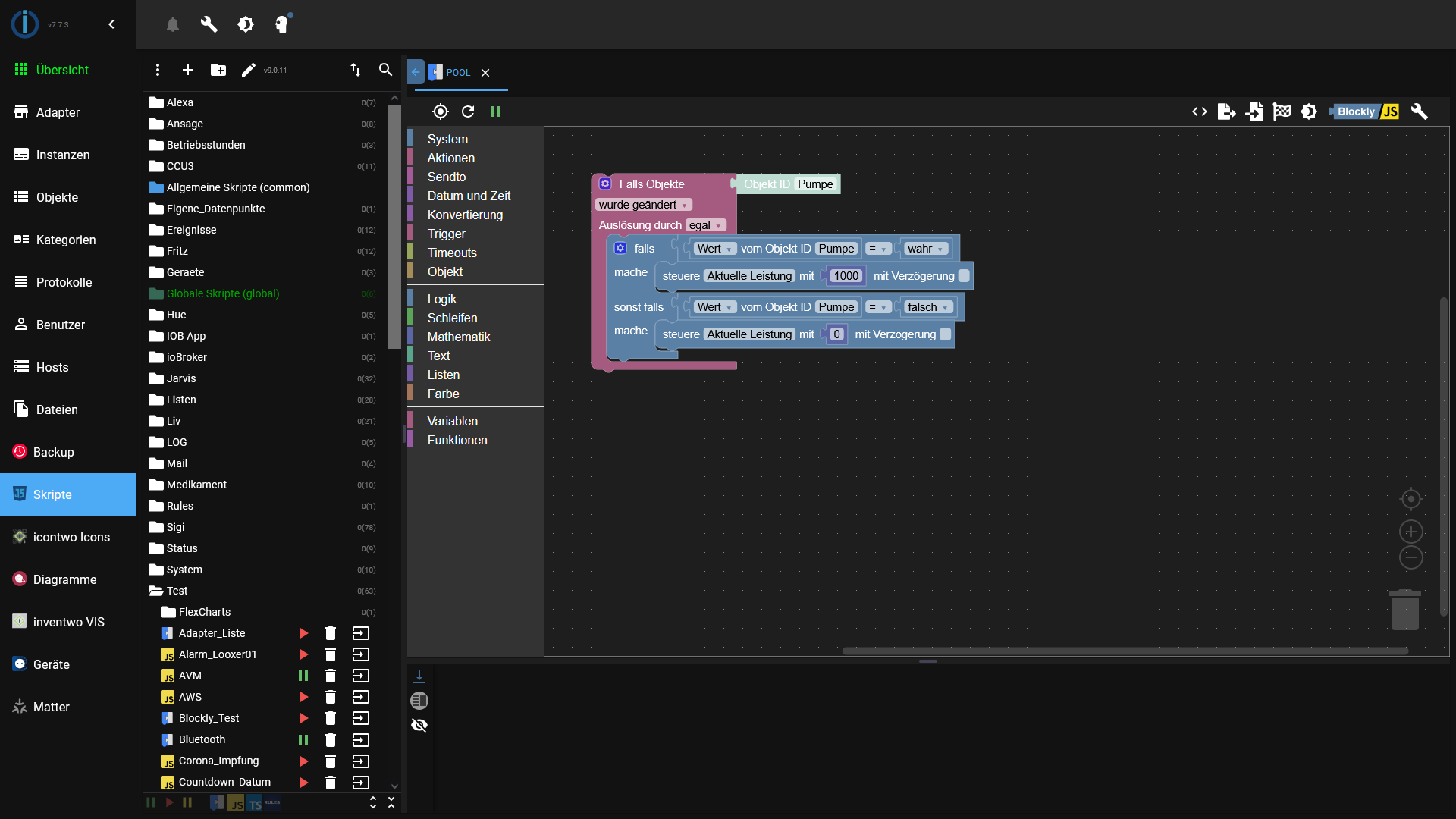Check the delay box for the value 0 block
Viewport: 1456px width, 819px height.
[x=946, y=334]
